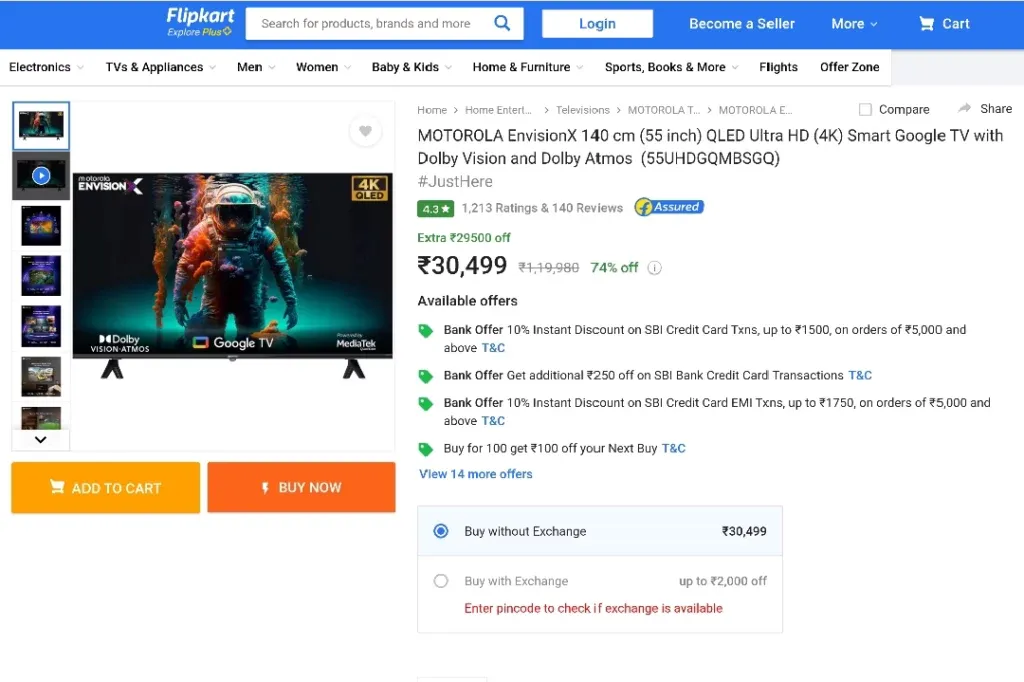Select Buy without Exchange option
This screenshot has width=1024, height=682.
441,531
